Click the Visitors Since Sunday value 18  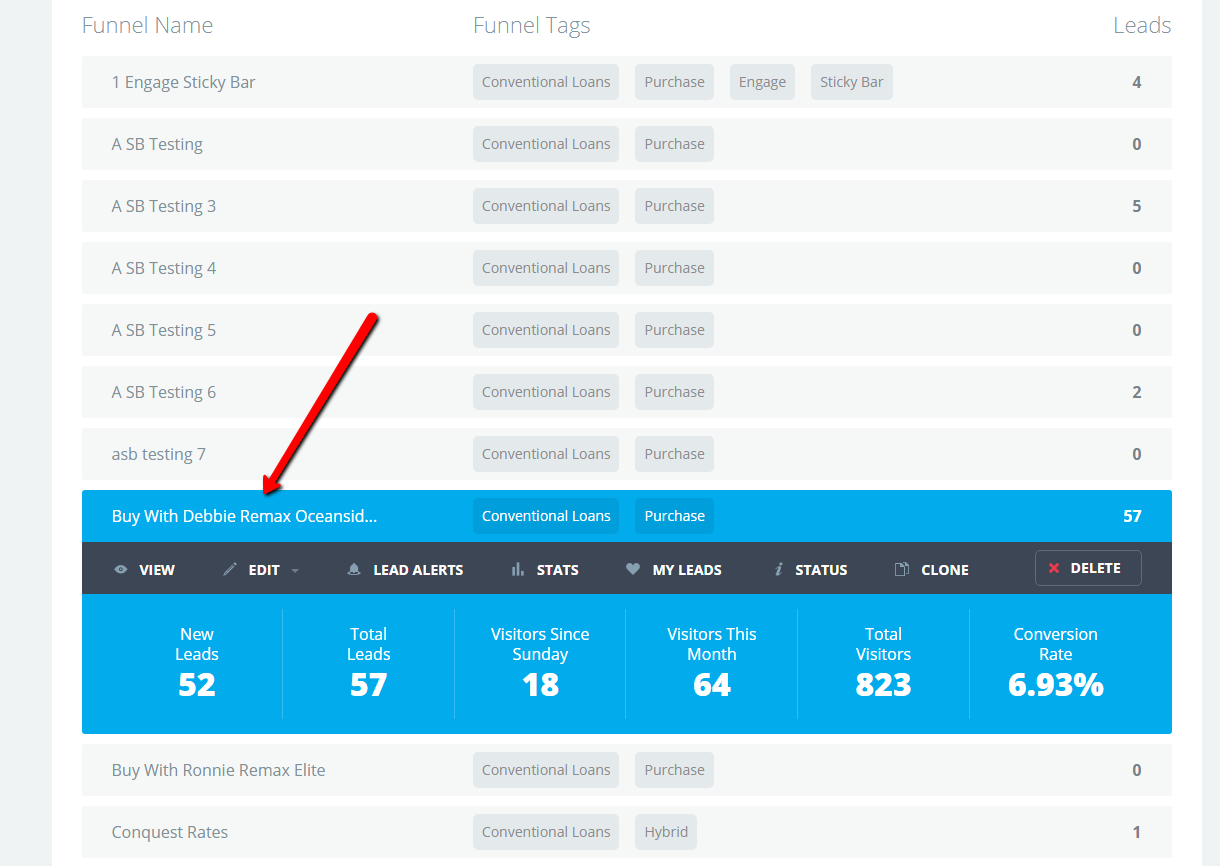(x=540, y=685)
